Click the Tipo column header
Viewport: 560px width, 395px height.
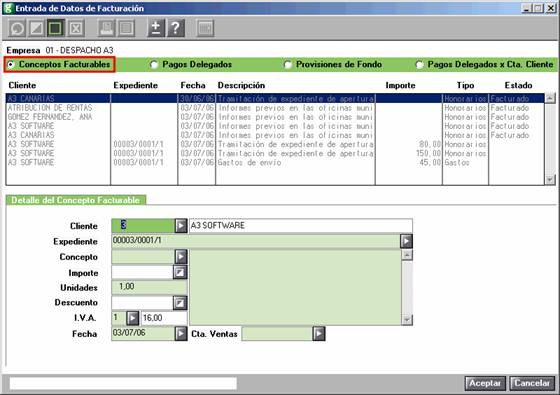pos(465,85)
